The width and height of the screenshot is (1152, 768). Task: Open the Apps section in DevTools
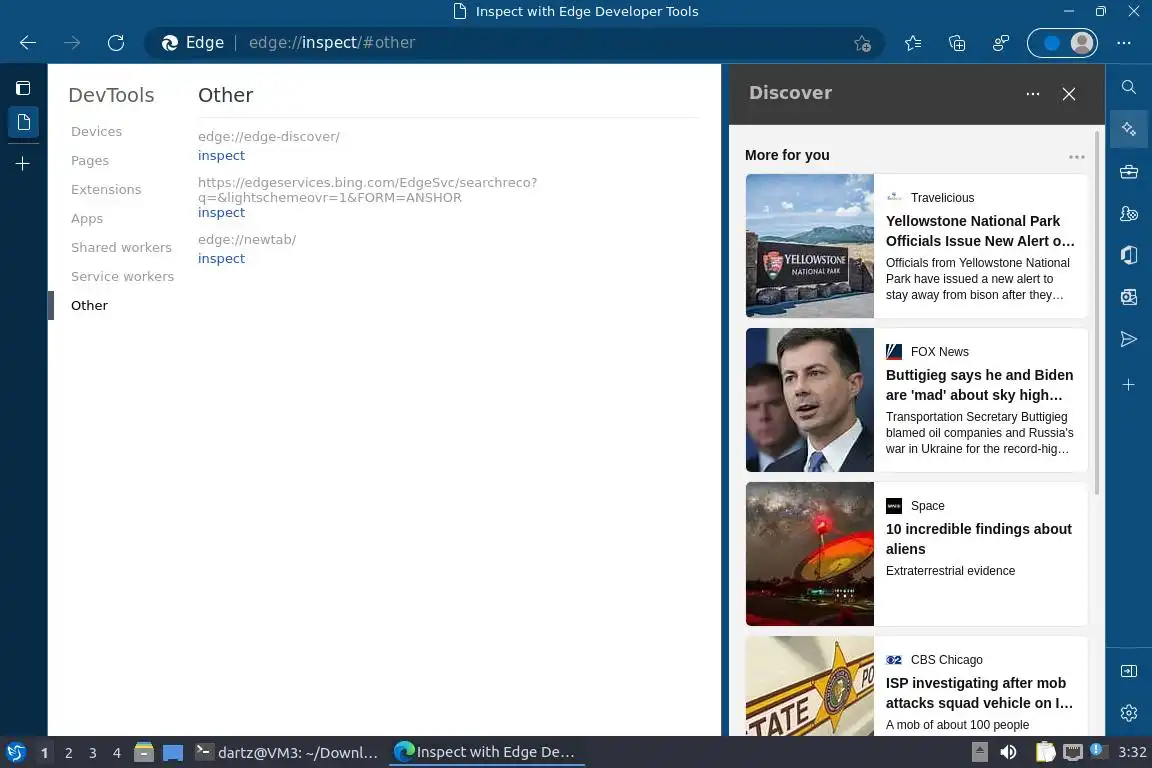[x=87, y=218]
